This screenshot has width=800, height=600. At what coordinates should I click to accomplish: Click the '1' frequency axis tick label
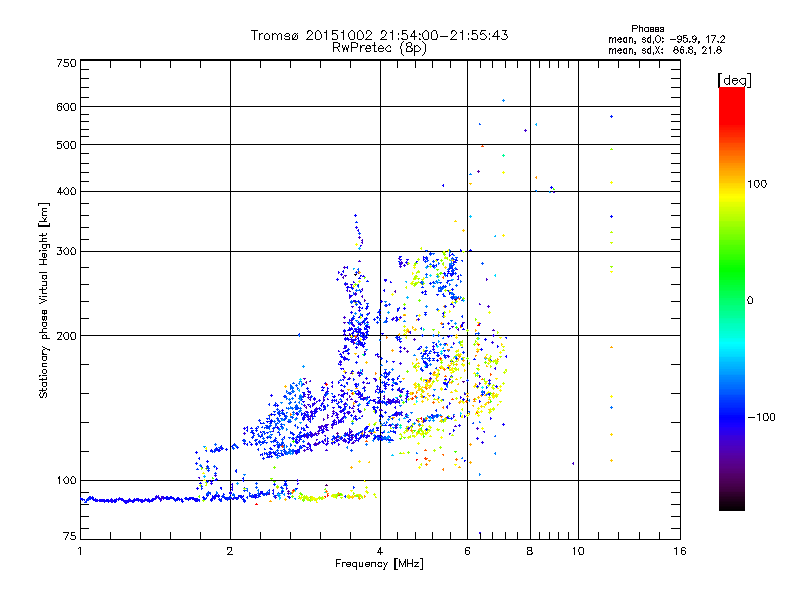pos(80,551)
